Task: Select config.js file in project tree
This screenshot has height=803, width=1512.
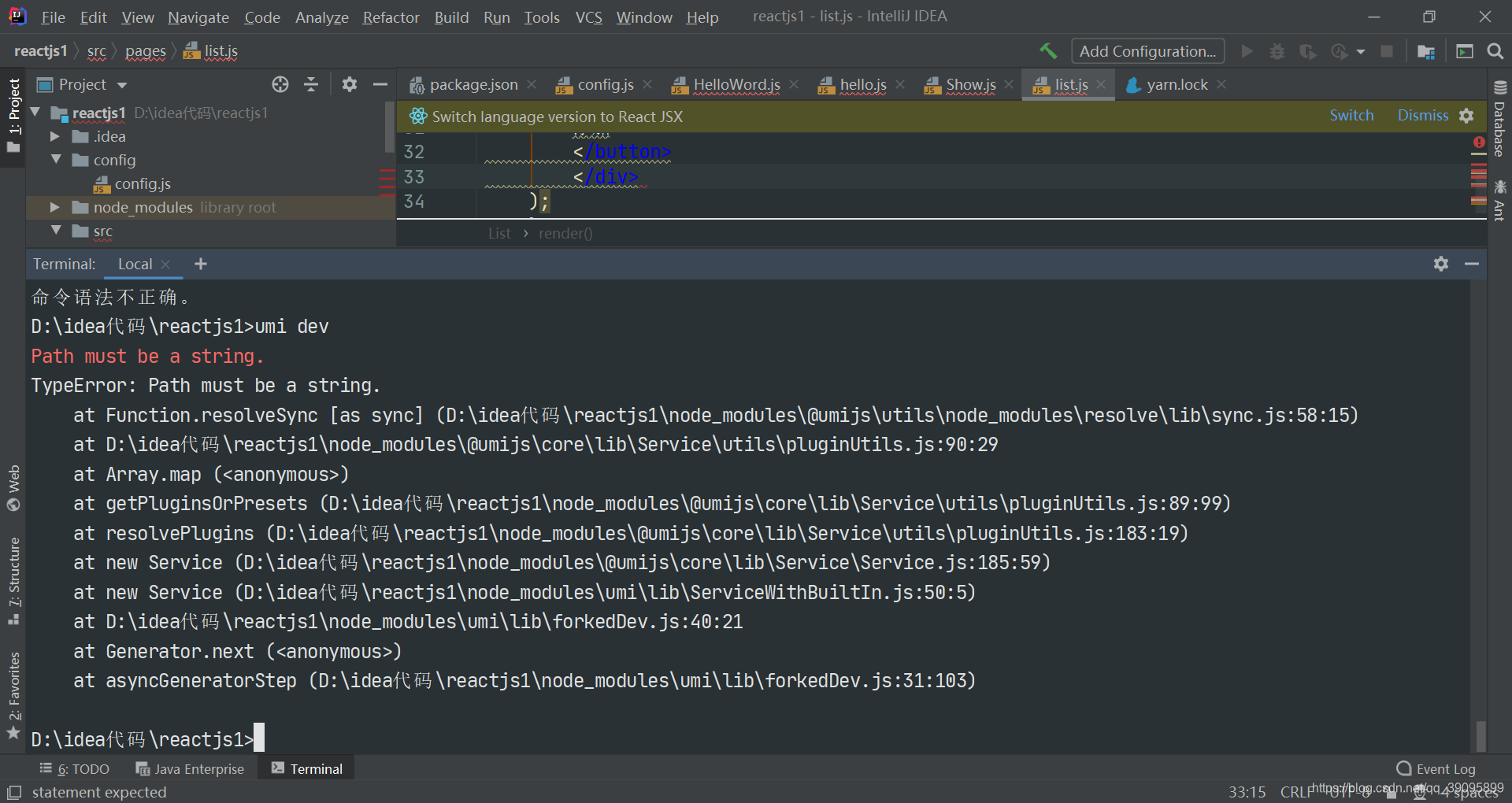Action: 142,183
